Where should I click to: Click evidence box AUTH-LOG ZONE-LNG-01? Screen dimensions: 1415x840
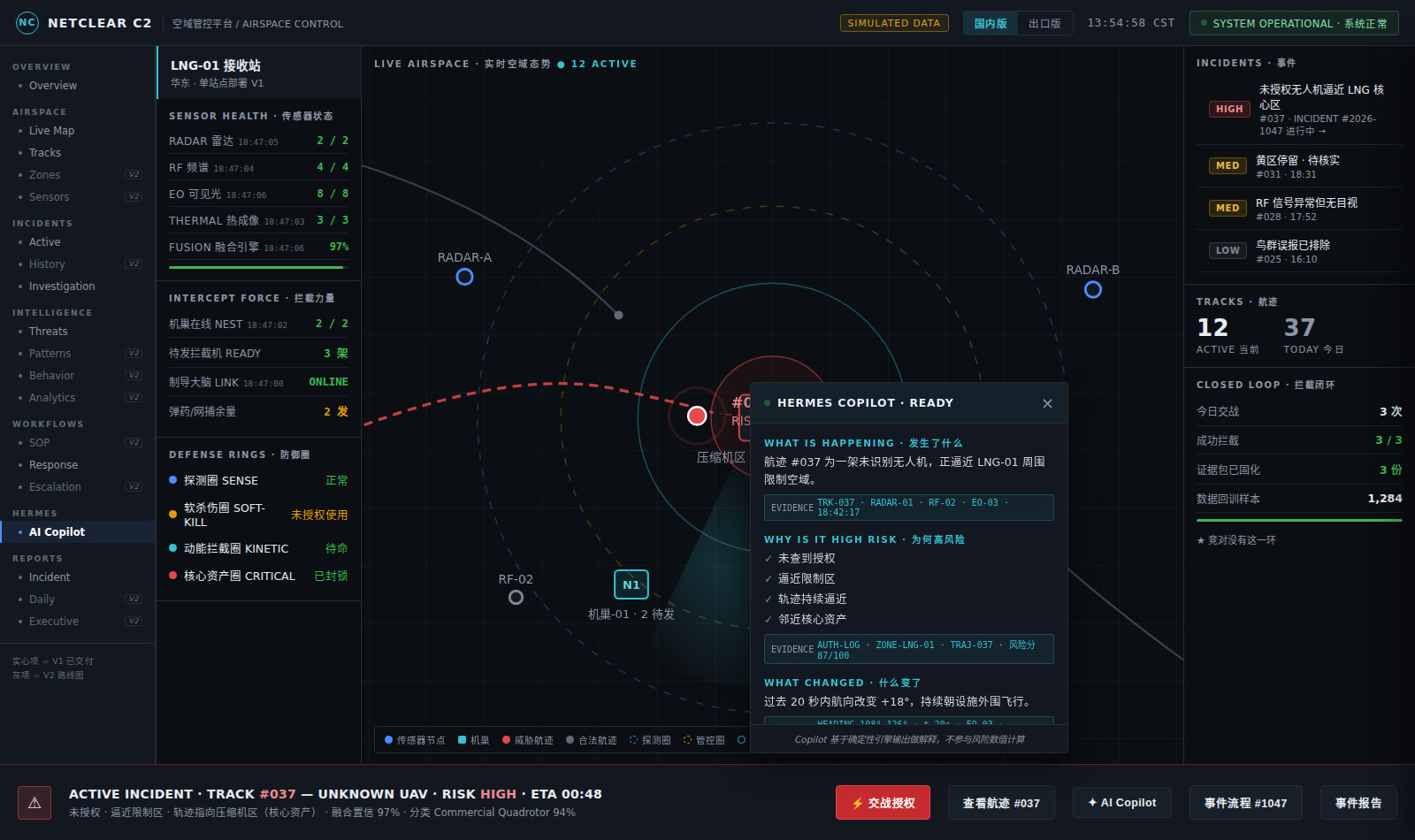click(x=908, y=649)
